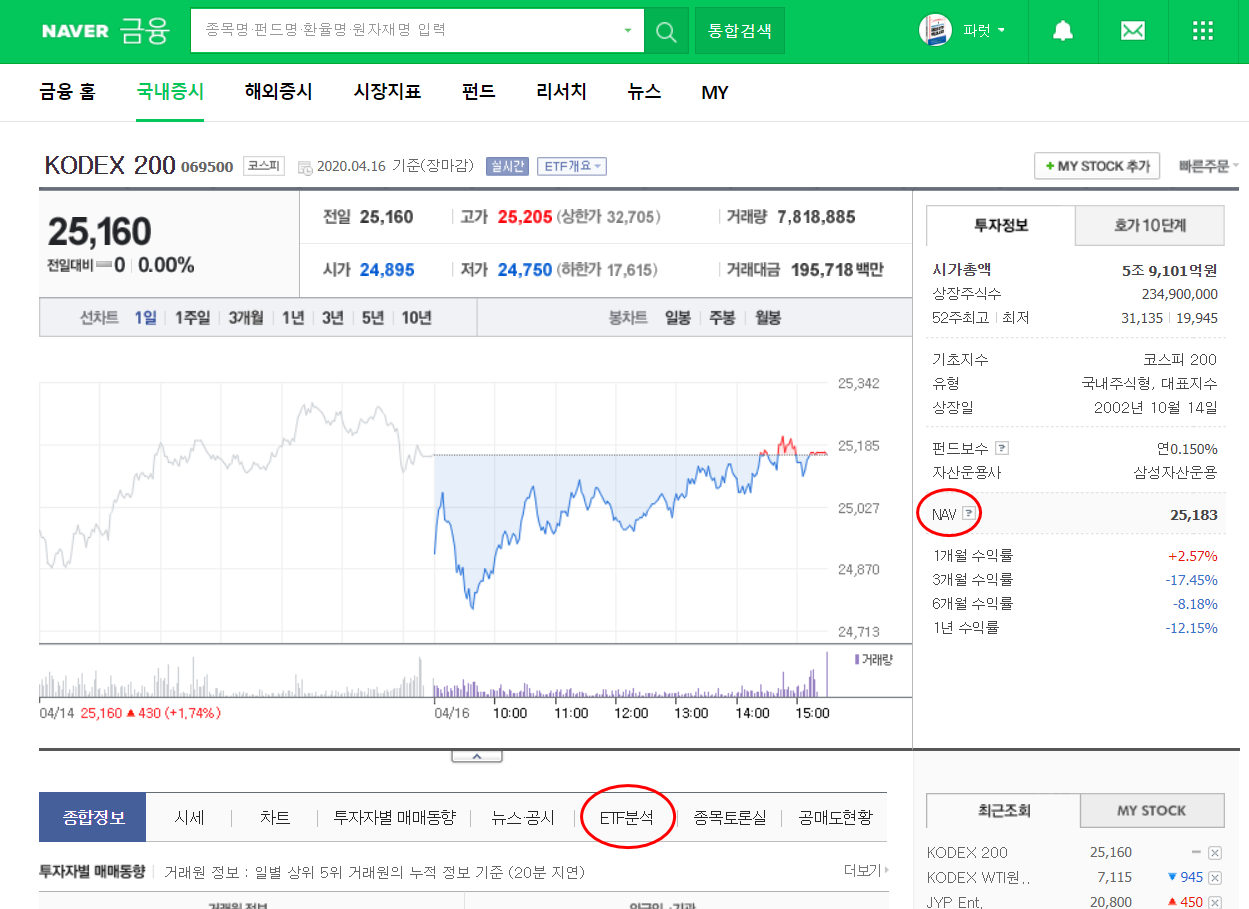This screenshot has width=1249, height=909.
Task: Open the NAVER 금융 home logo
Action: pyautogui.click(x=104, y=31)
